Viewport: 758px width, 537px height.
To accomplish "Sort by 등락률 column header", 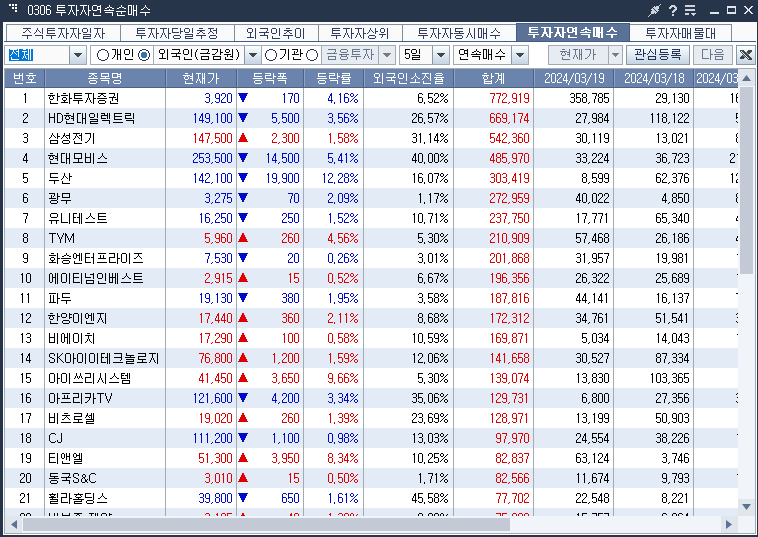I will (x=334, y=78).
